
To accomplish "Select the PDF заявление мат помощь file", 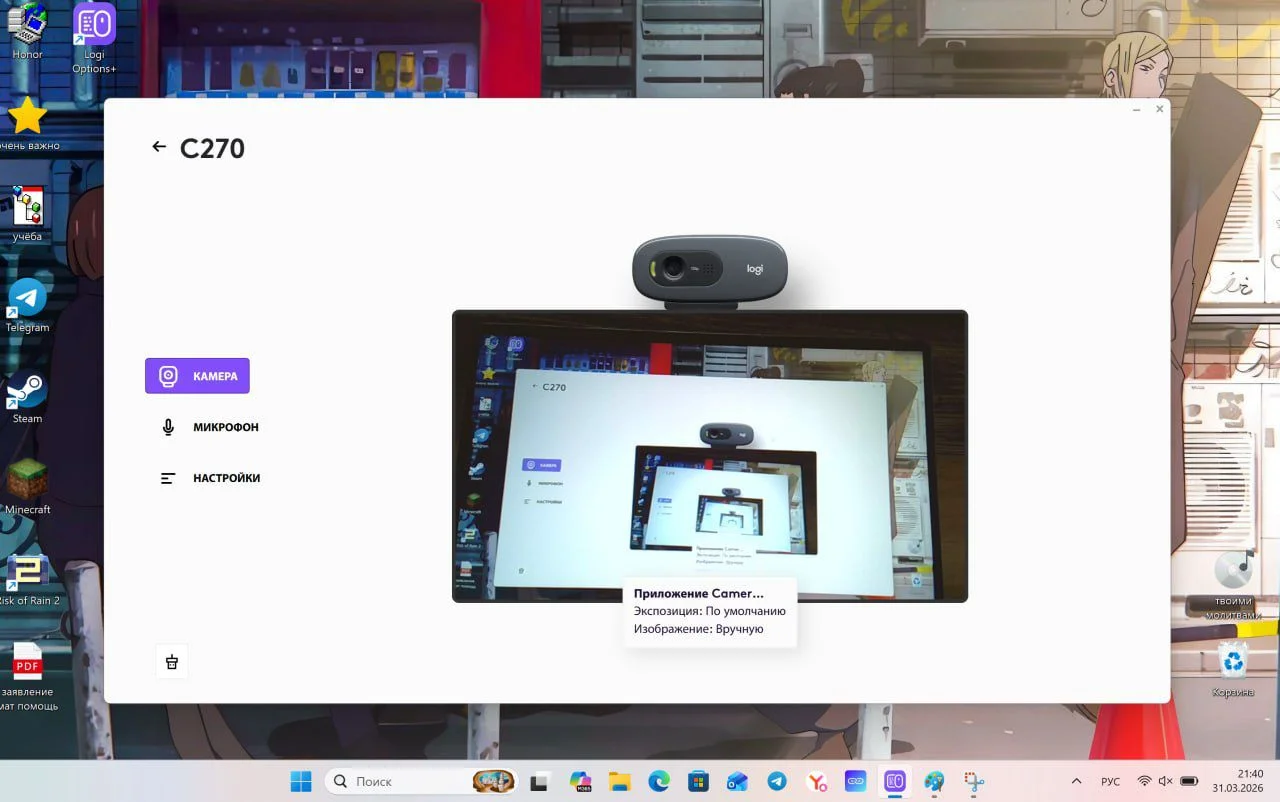I will point(28,677).
